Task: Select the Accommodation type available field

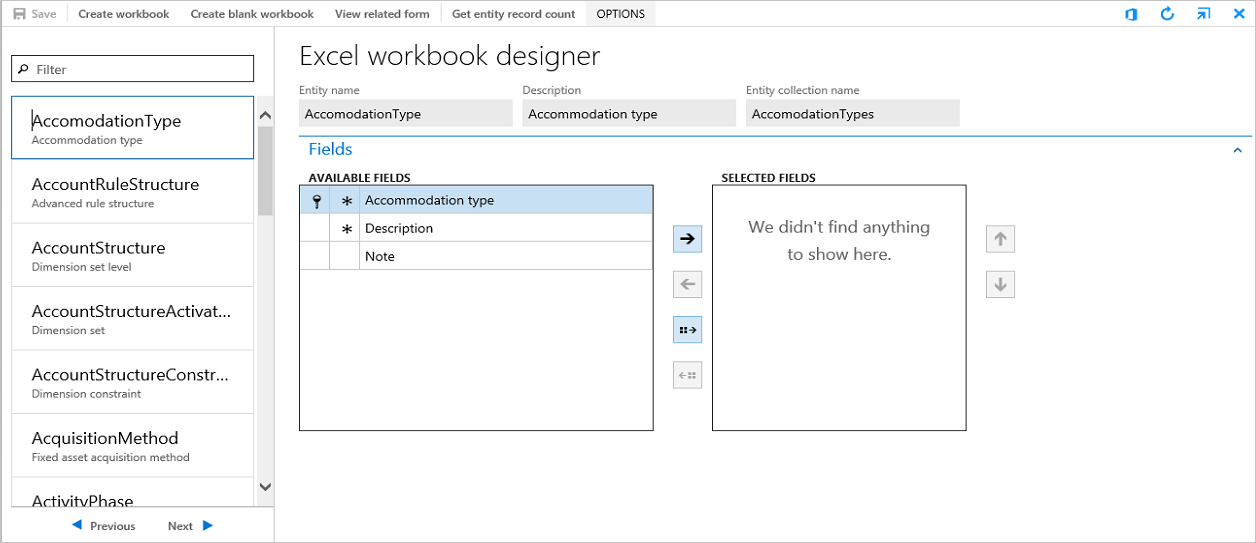Action: tap(476, 200)
